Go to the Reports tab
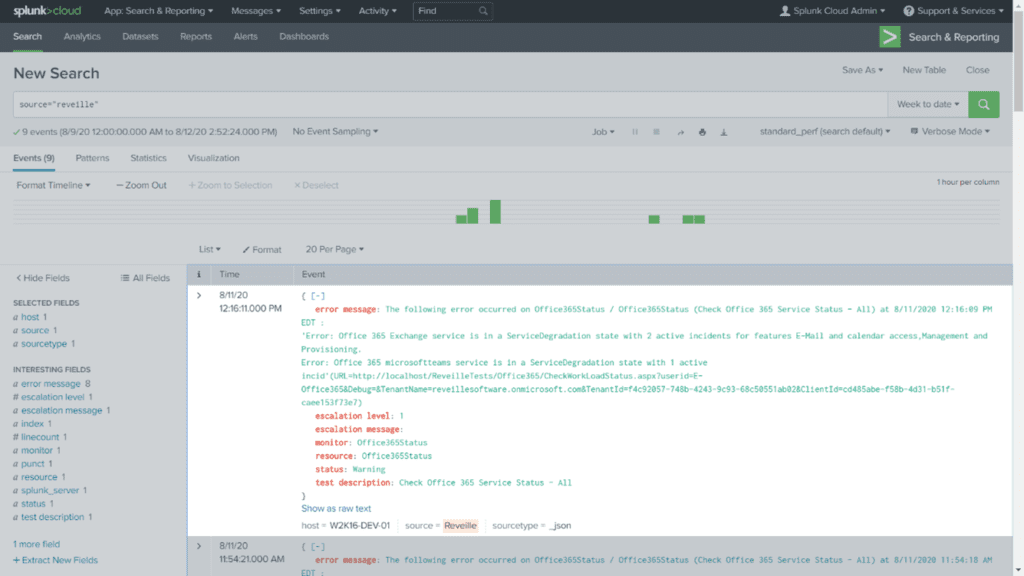1024x576 pixels. click(196, 37)
